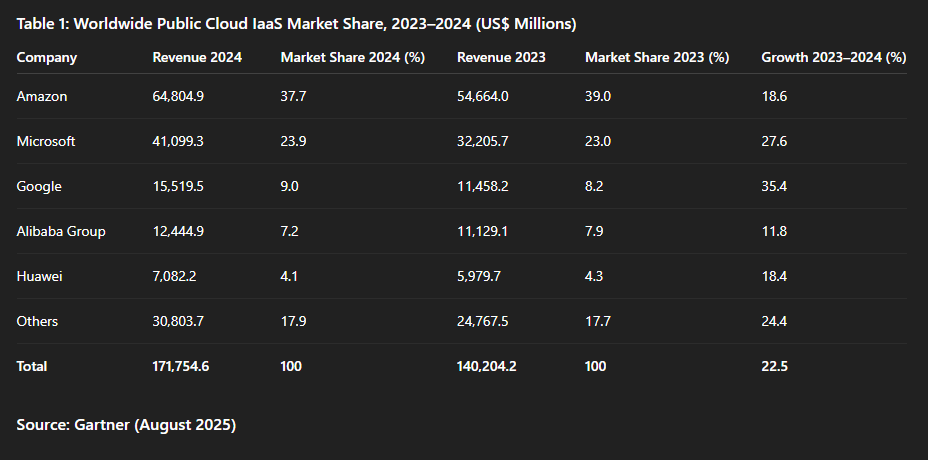The height and width of the screenshot is (460, 928).
Task: Select the Revenue 2024 column header
Action: point(197,57)
